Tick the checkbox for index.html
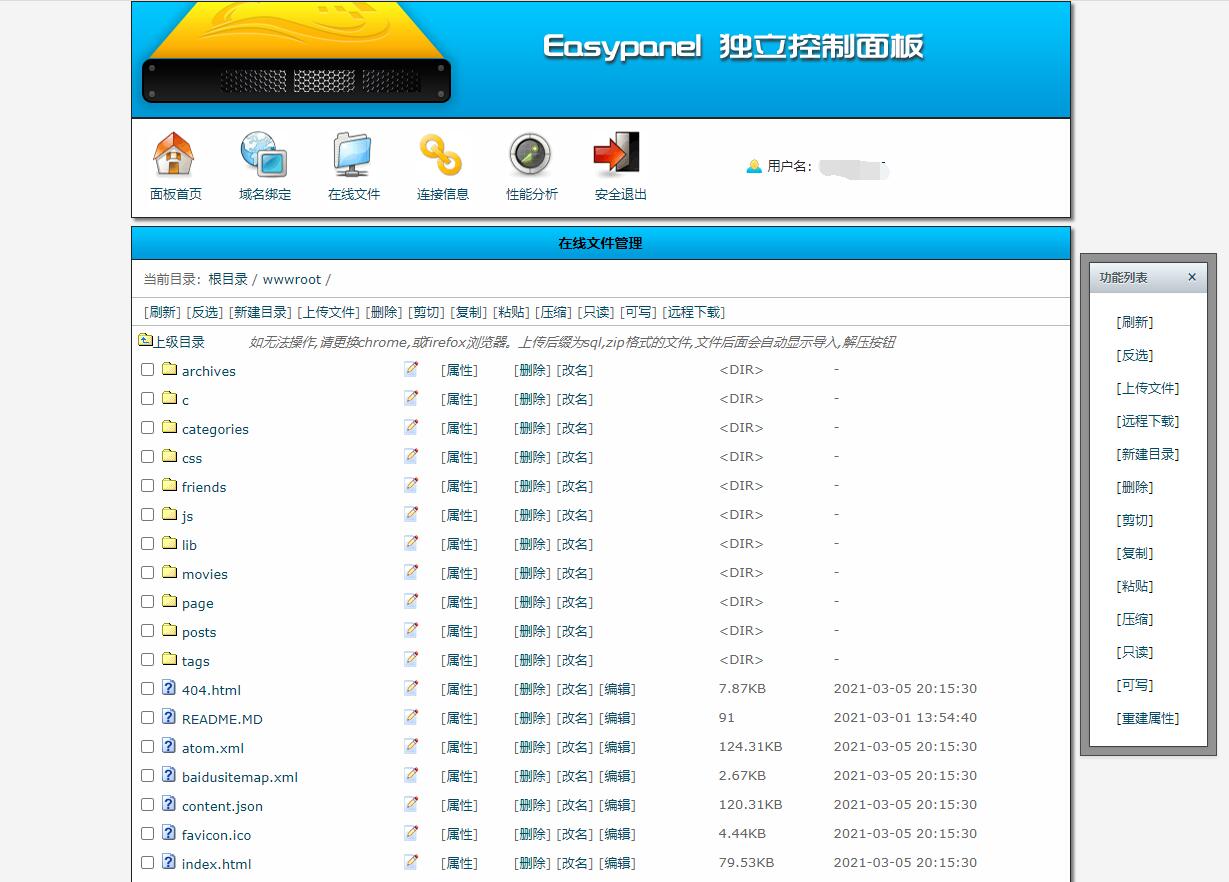1229x882 pixels. (147, 863)
